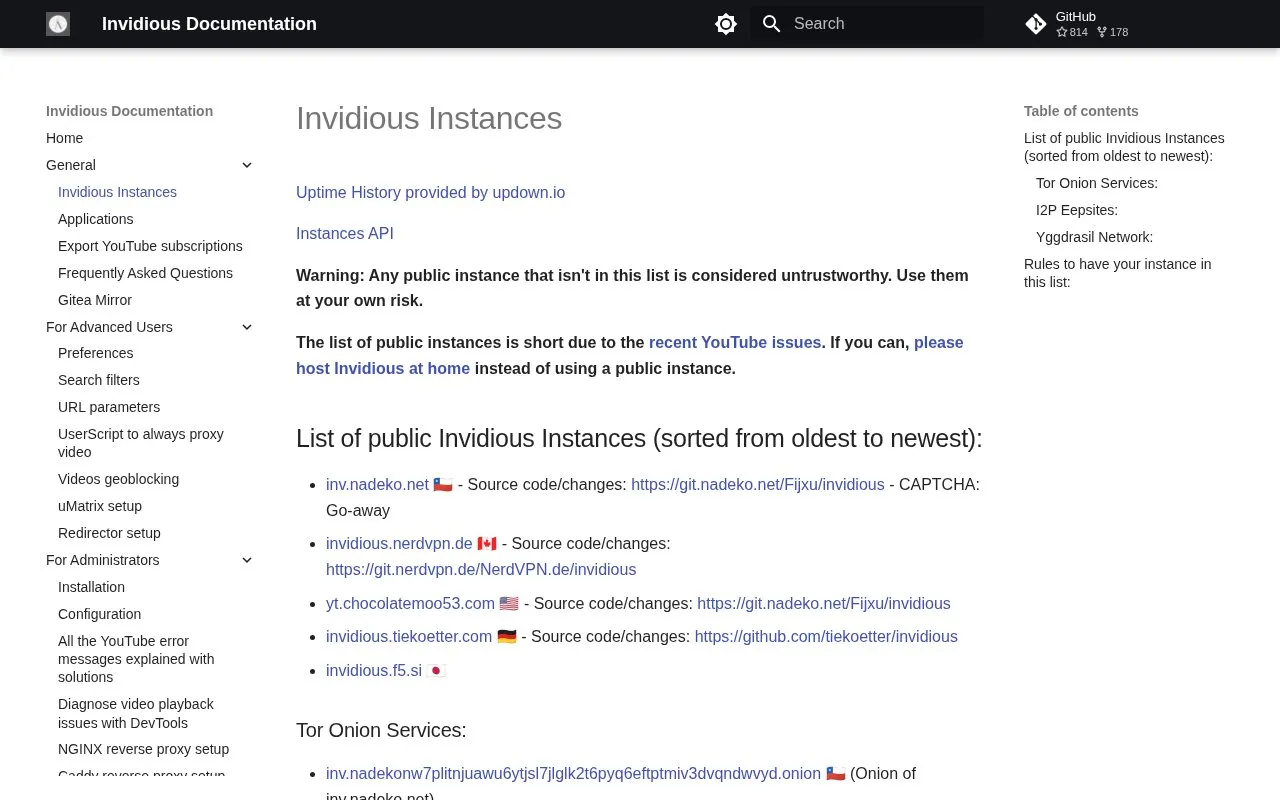Open Home in the sidebar
Image resolution: width=1280 pixels, height=800 pixels.
coord(64,138)
